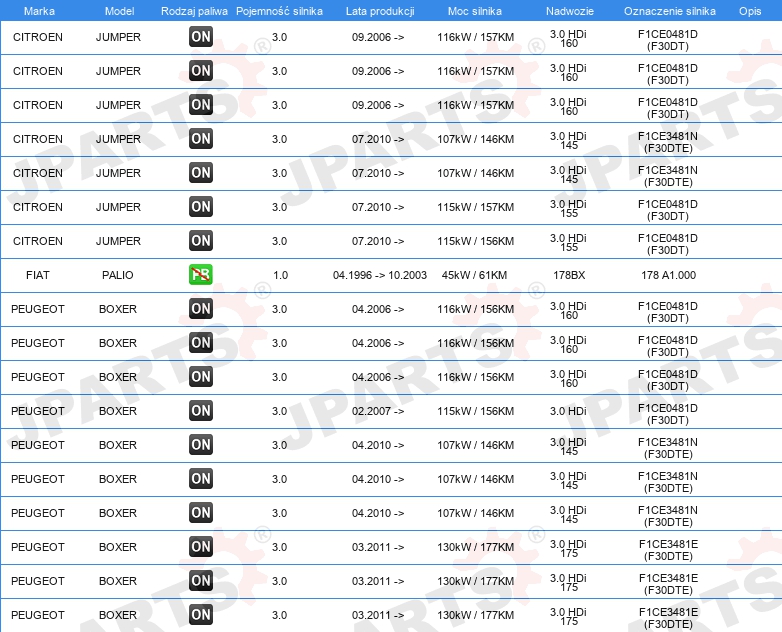Click the 178 A1.000 engine code
The image size is (782, 632).
click(x=668, y=275)
